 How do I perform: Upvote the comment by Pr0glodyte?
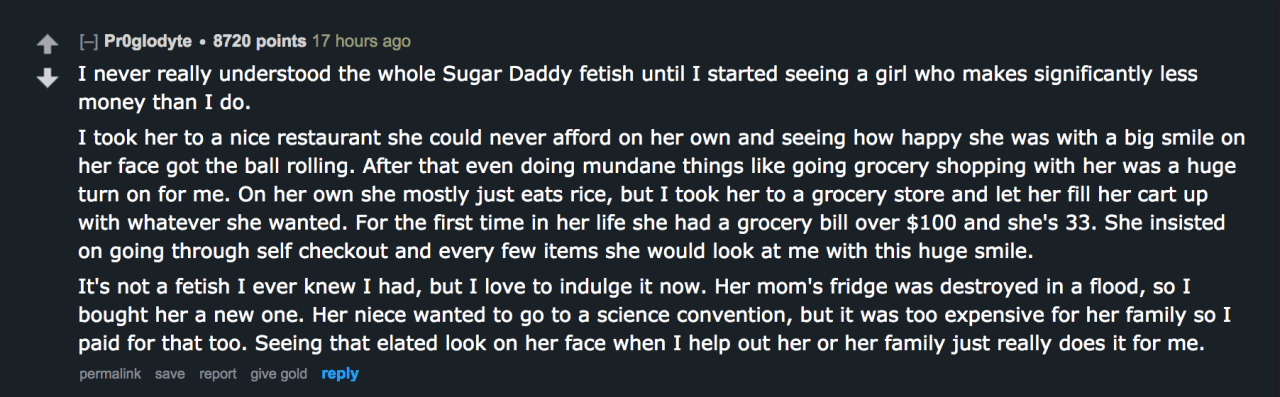pyautogui.click(x=47, y=44)
